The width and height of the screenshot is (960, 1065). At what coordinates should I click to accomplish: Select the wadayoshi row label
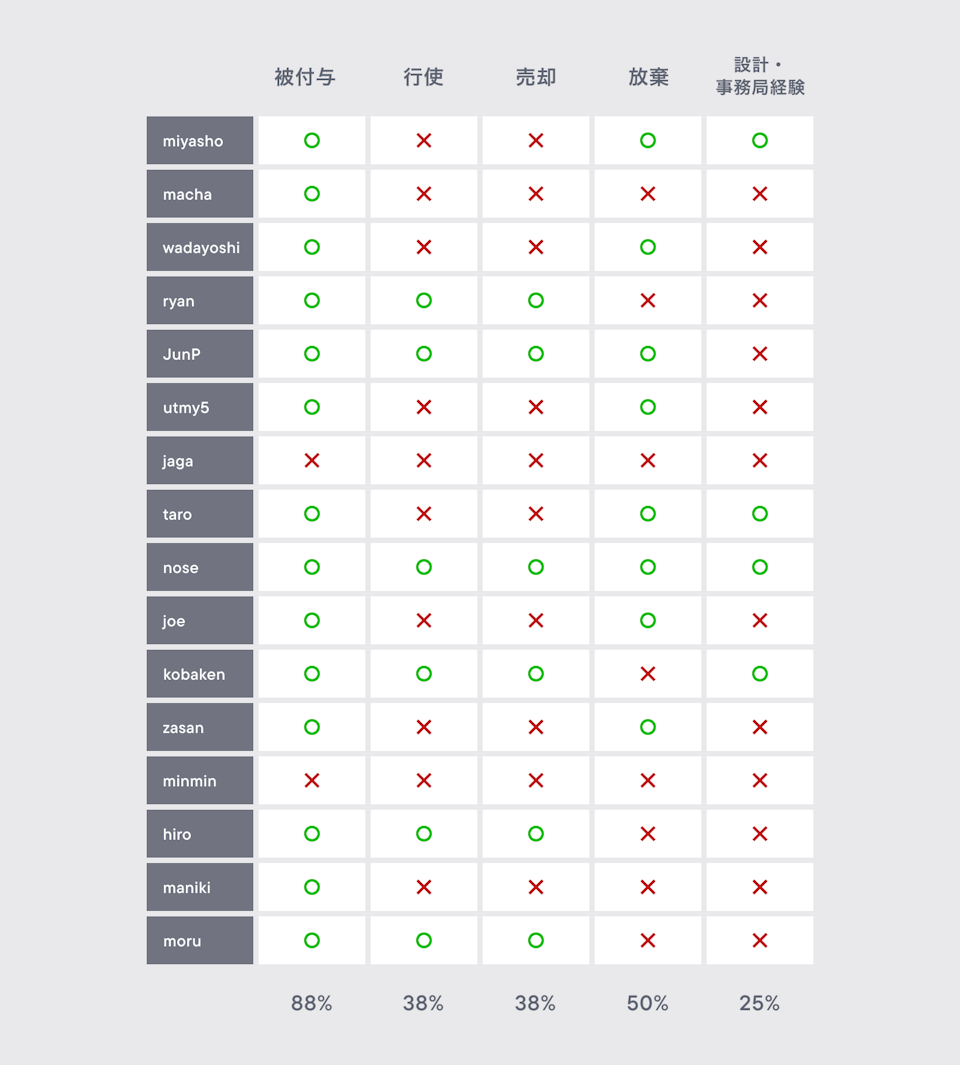click(x=200, y=247)
